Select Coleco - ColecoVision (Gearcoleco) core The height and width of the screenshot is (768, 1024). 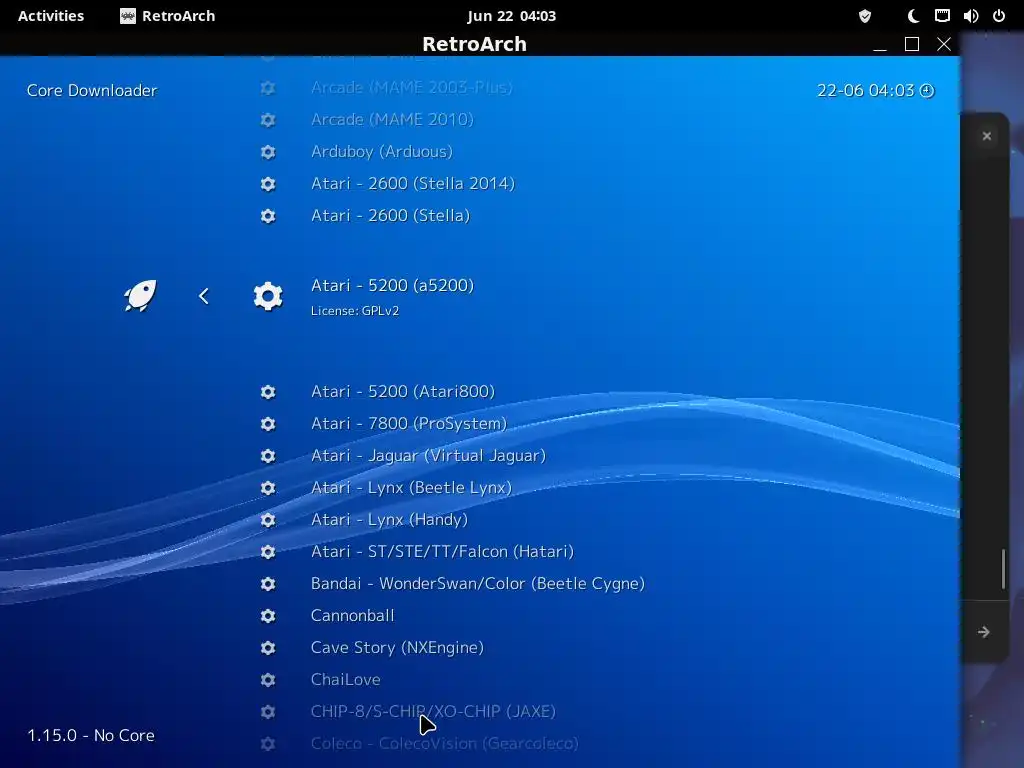[445, 743]
